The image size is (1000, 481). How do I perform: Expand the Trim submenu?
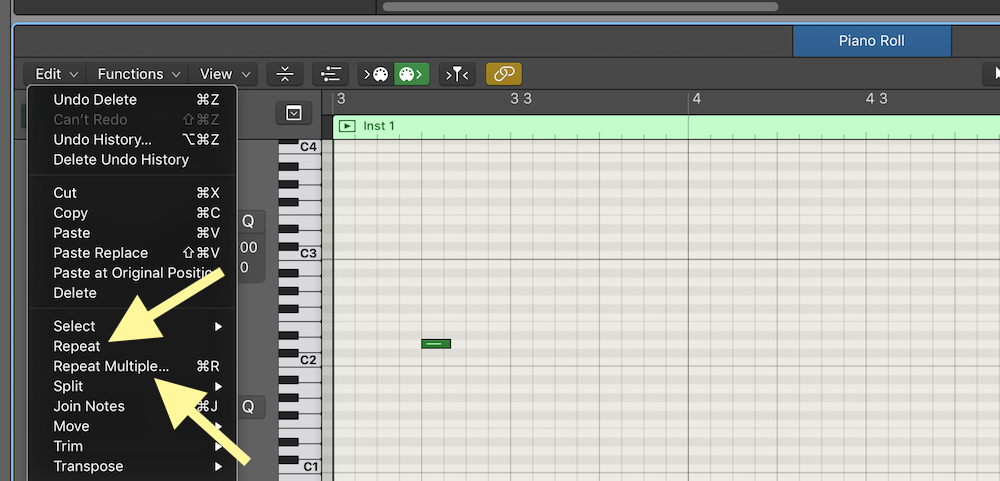(132, 446)
